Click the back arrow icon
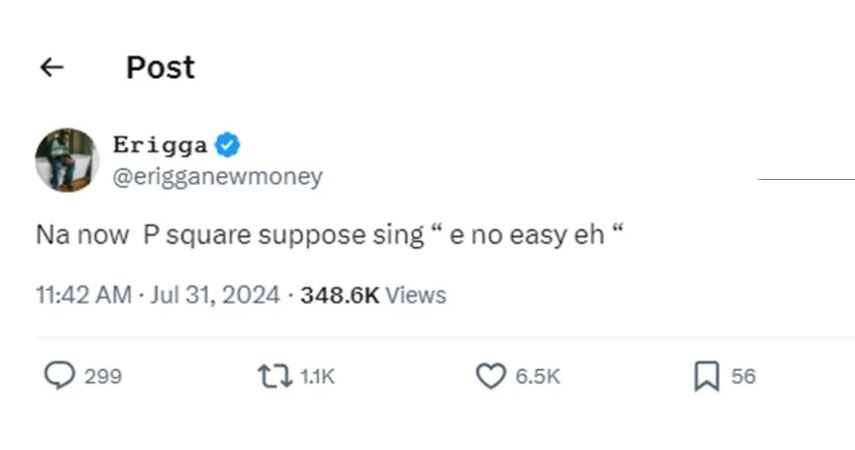Screen dimensions: 855x450 click(x=51, y=67)
